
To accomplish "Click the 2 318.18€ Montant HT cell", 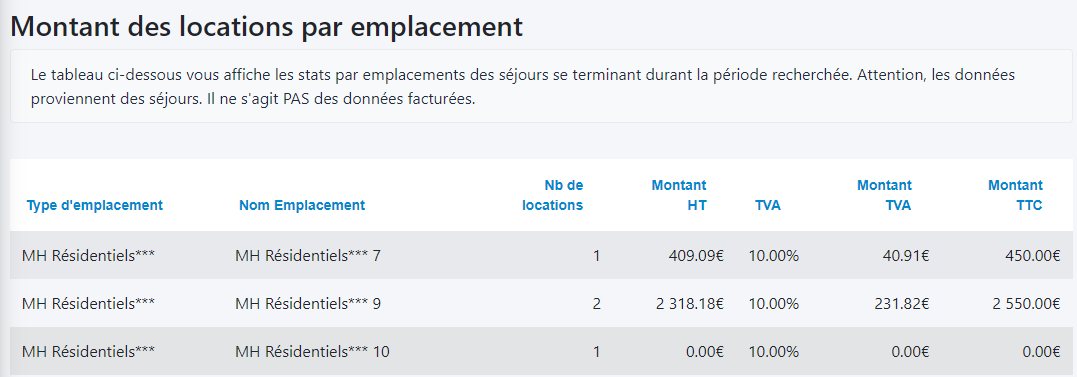I will pyautogui.click(x=690, y=304).
